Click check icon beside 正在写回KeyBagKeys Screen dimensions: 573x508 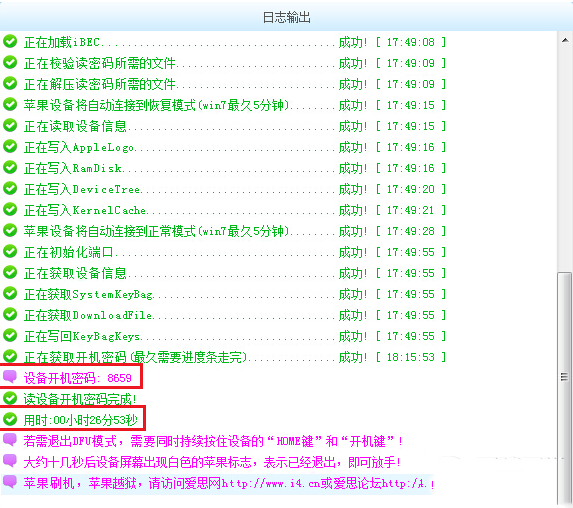(10, 335)
